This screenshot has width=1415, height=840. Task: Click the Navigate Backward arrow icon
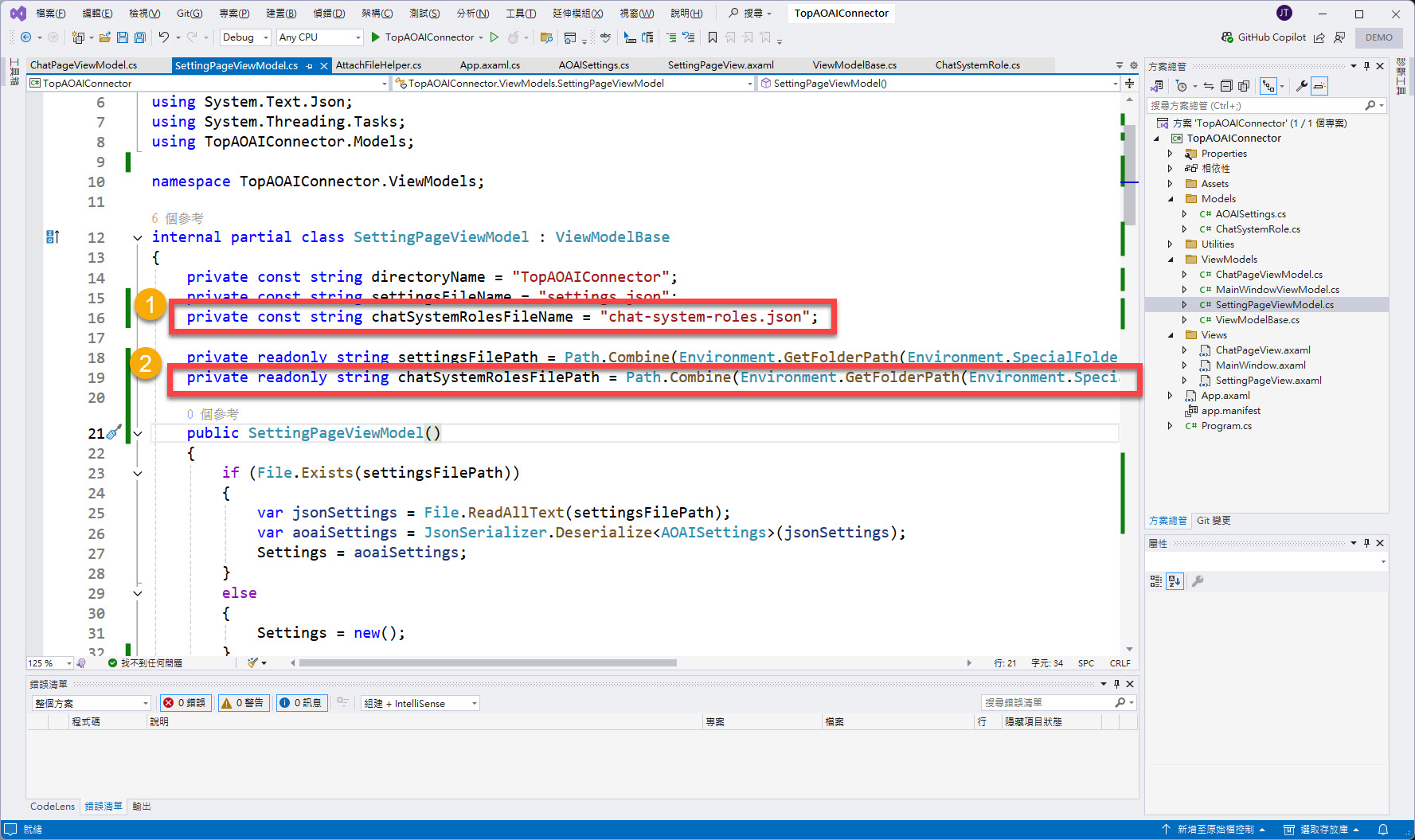[x=25, y=37]
